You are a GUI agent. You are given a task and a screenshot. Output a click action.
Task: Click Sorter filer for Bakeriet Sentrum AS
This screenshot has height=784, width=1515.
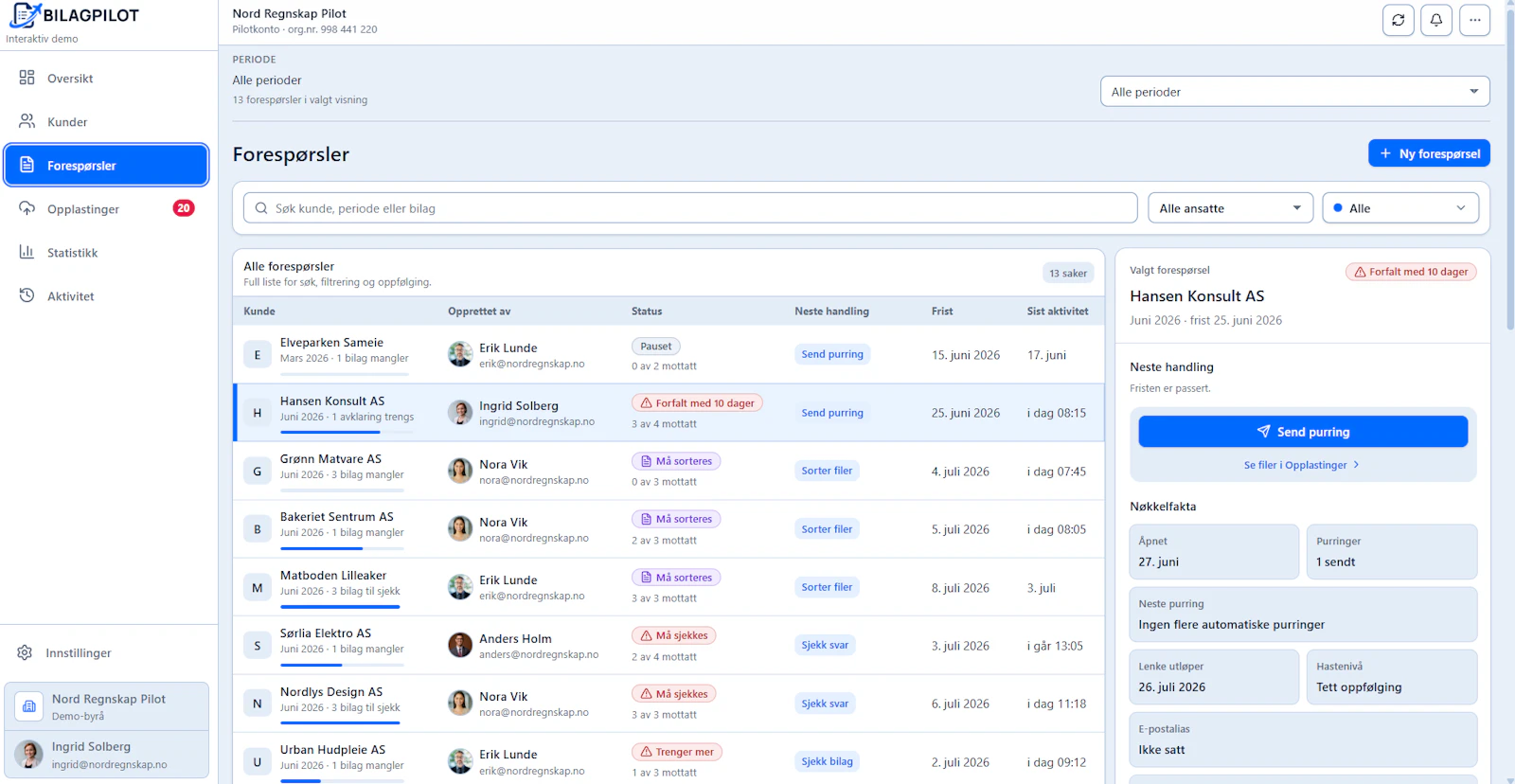[827, 529]
